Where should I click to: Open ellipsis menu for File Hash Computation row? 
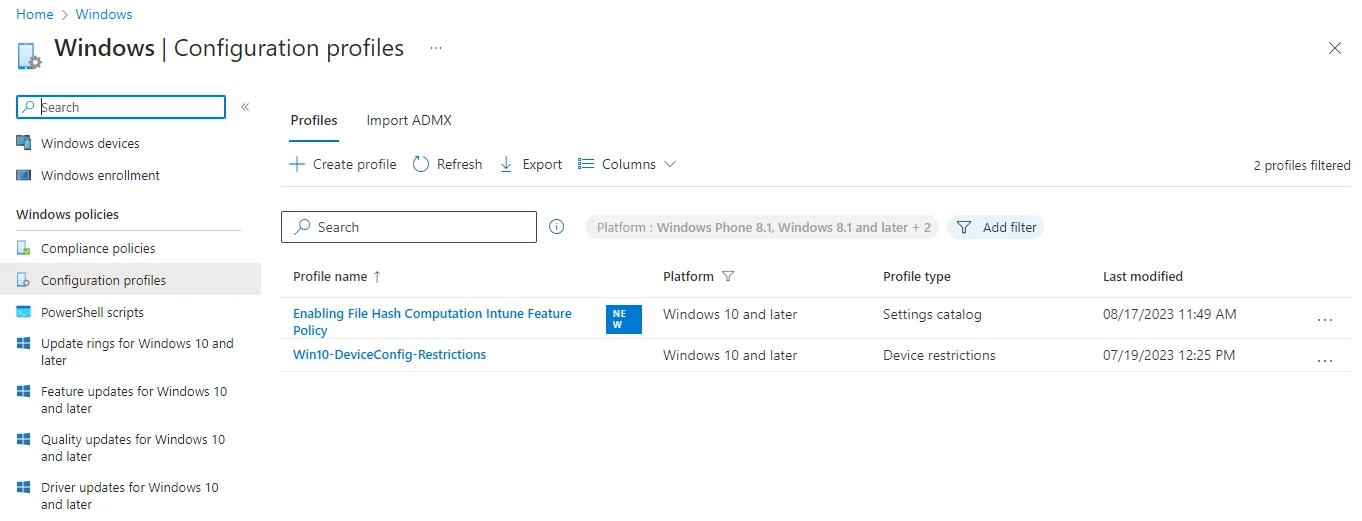(1325, 320)
